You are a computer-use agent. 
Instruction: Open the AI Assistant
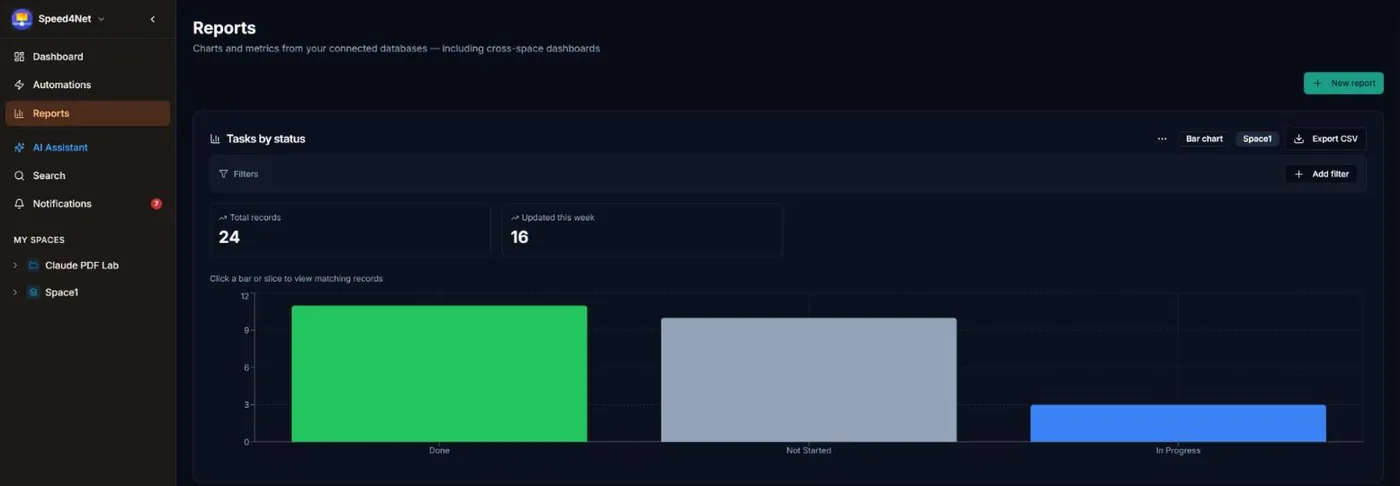pos(88,147)
